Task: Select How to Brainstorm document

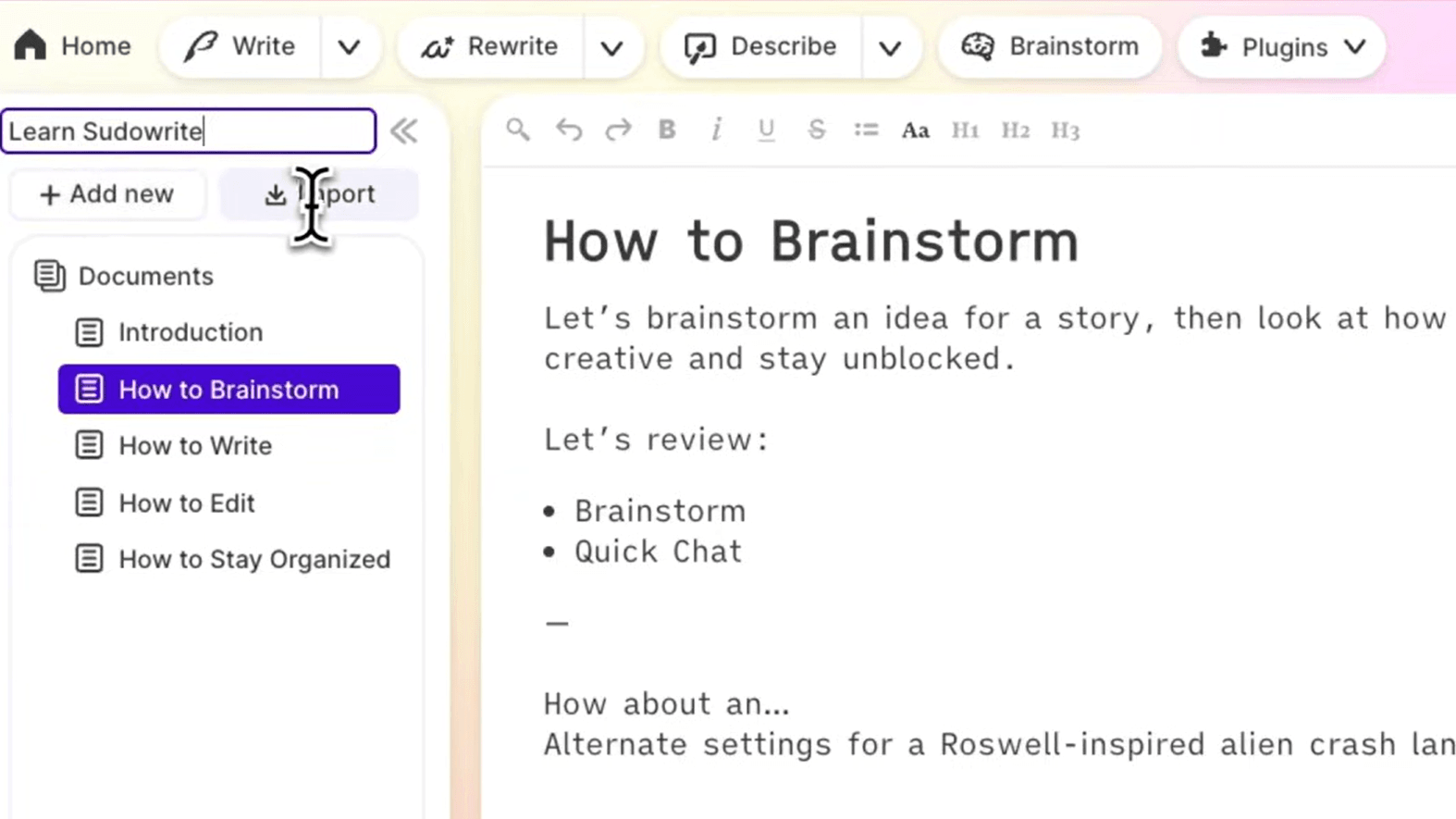Action: (x=229, y=390)
